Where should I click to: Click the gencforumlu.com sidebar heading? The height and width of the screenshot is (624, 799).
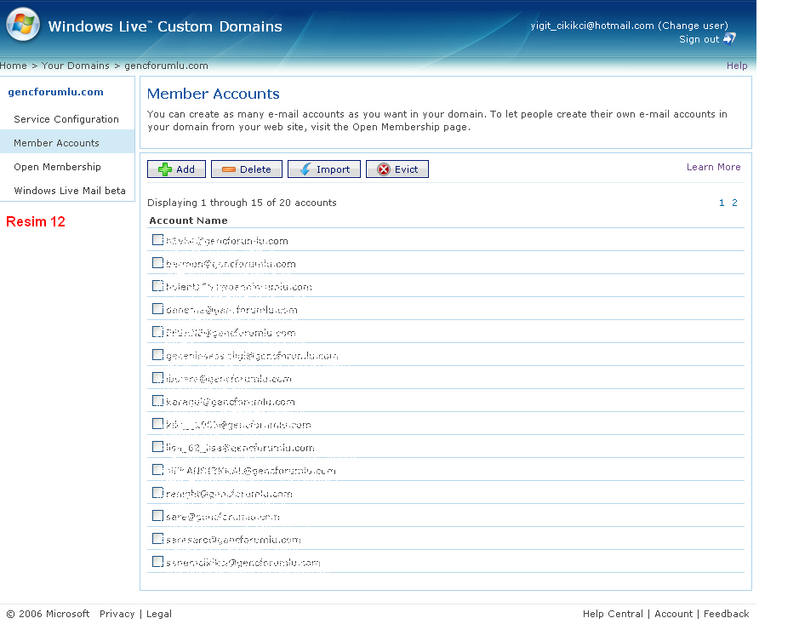pyautogui.click(x=56, y=92)
